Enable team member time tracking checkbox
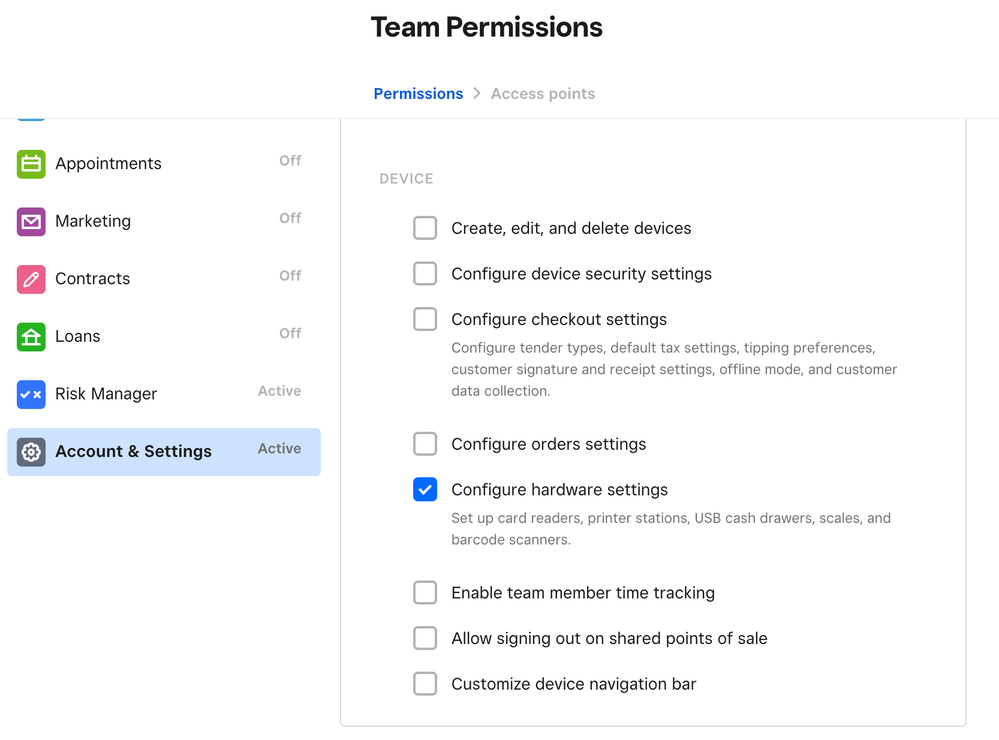The height and width of the screenshot is (740, 999). (425, 593)
